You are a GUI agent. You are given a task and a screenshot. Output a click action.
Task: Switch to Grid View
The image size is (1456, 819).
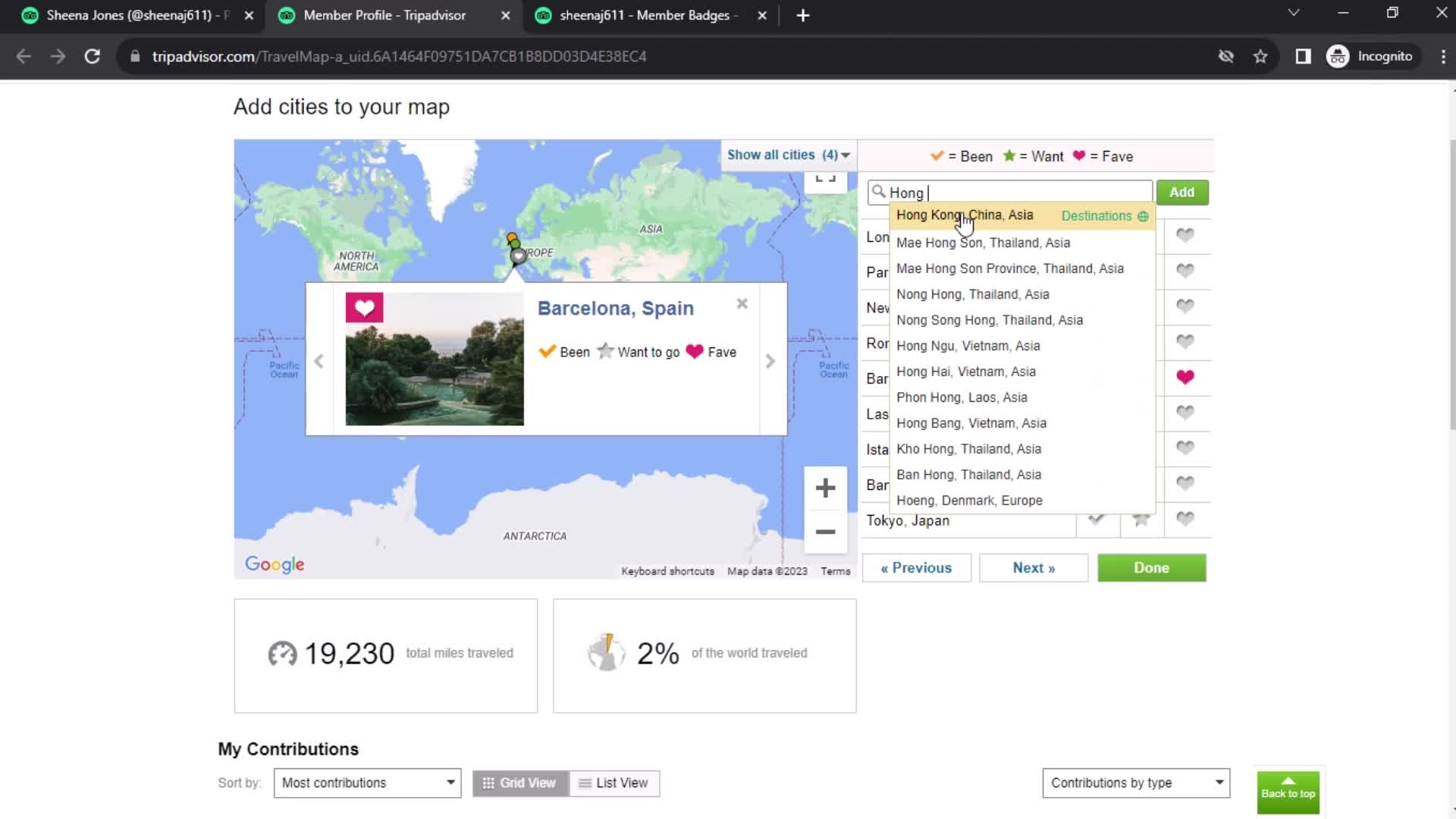click(x=520, y=783)
